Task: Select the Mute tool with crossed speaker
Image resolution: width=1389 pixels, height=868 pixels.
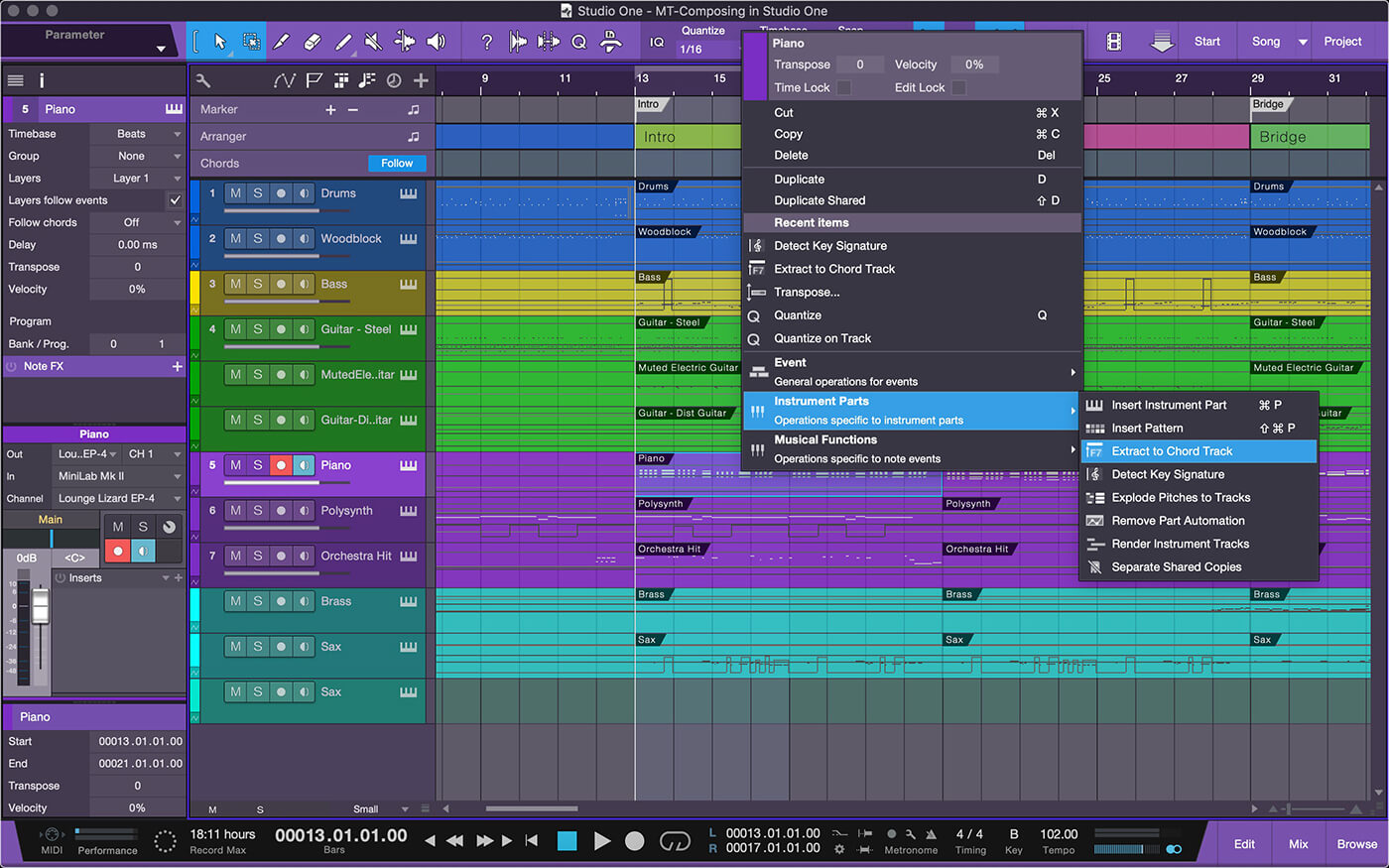Action: 373,42
